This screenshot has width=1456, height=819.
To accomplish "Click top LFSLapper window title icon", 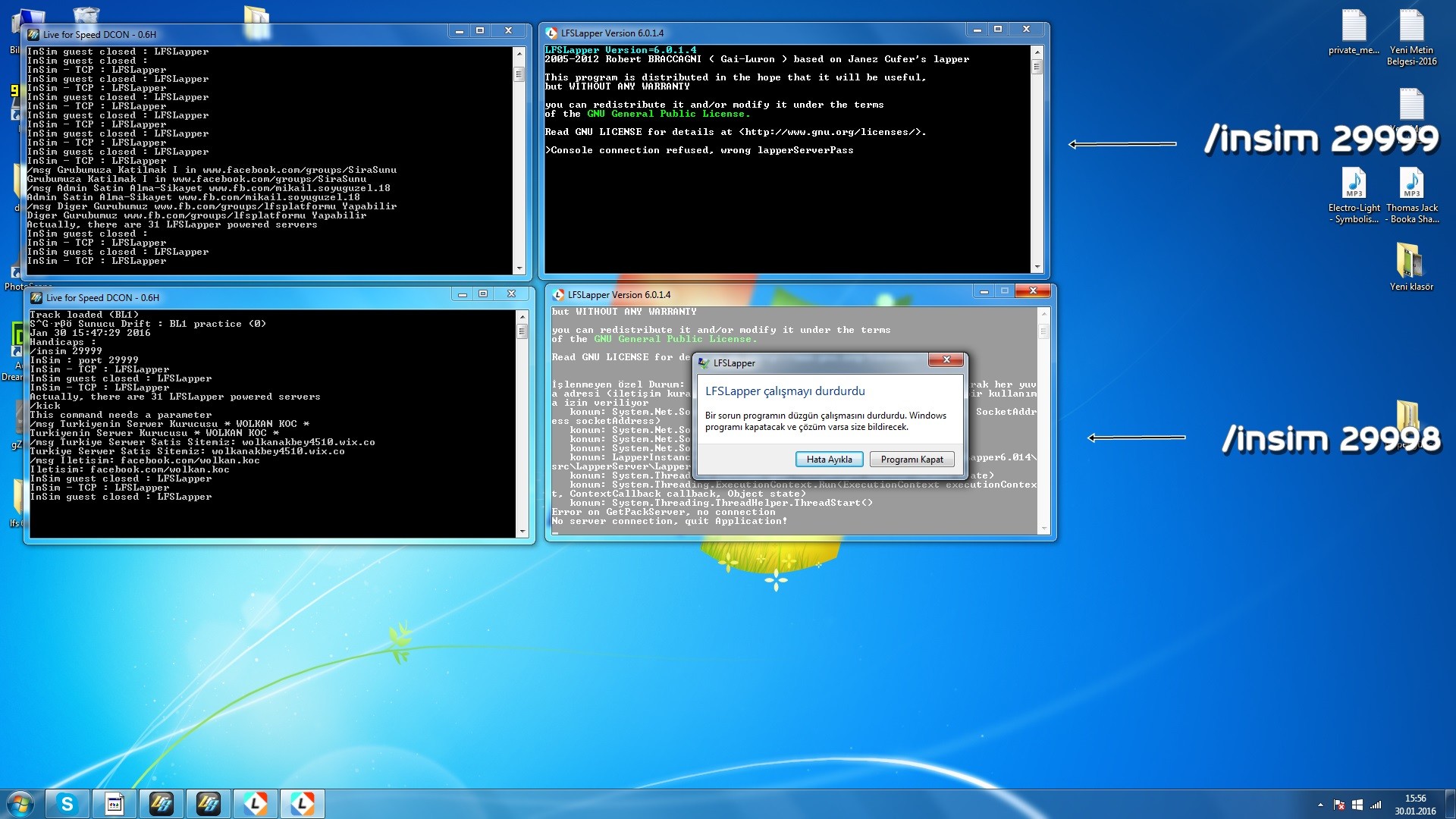I will 551,33.
